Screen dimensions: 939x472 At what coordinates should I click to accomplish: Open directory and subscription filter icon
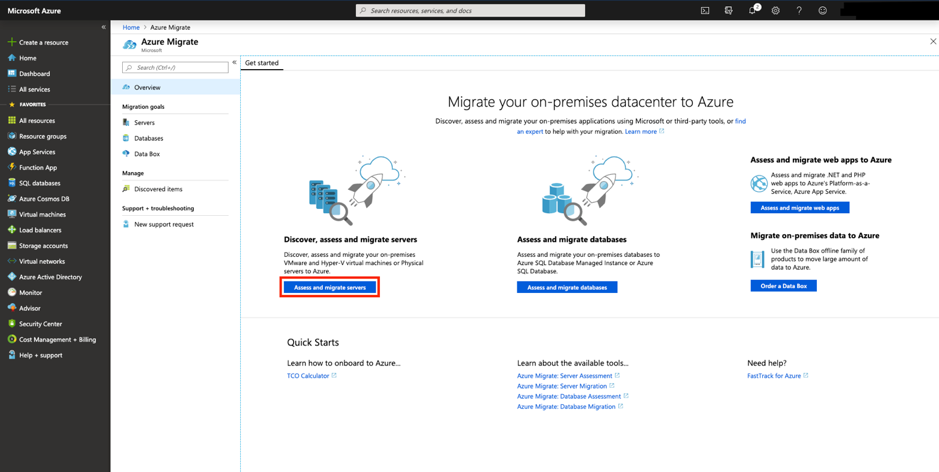[x=728, y=10]
